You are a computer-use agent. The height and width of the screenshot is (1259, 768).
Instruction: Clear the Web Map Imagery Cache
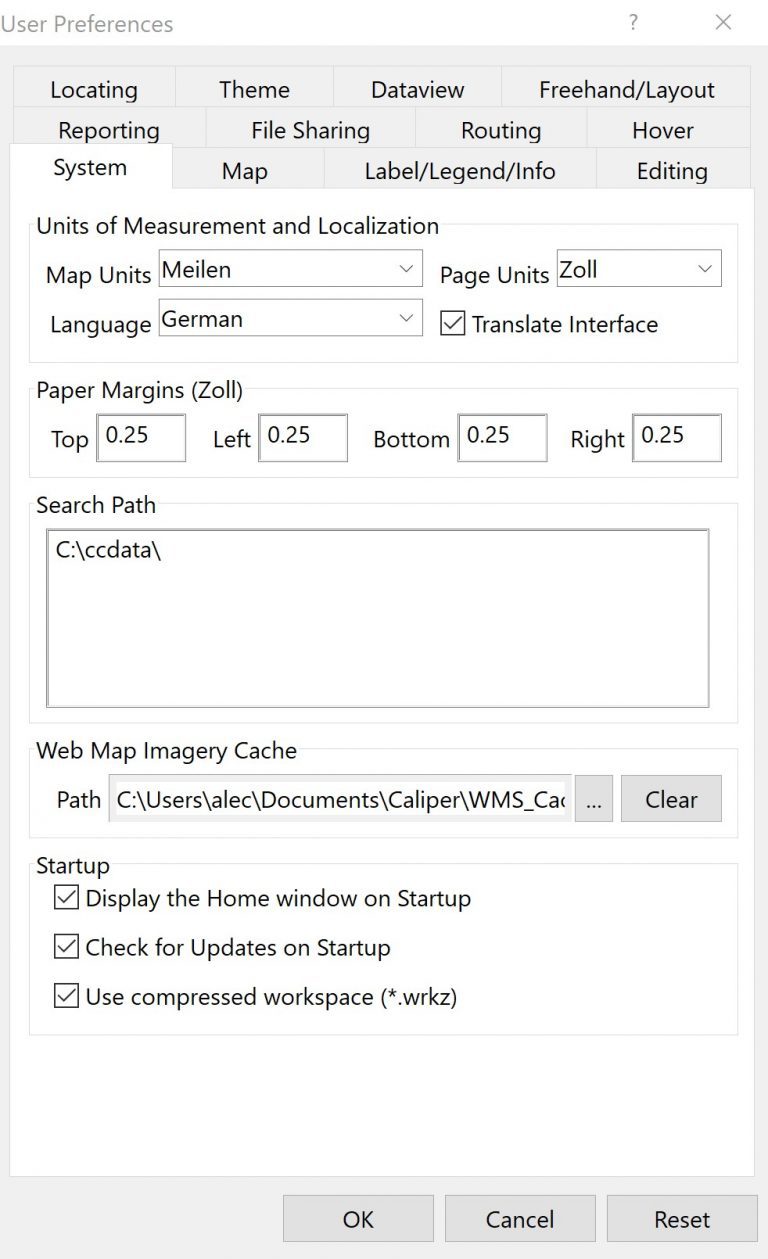671,799
